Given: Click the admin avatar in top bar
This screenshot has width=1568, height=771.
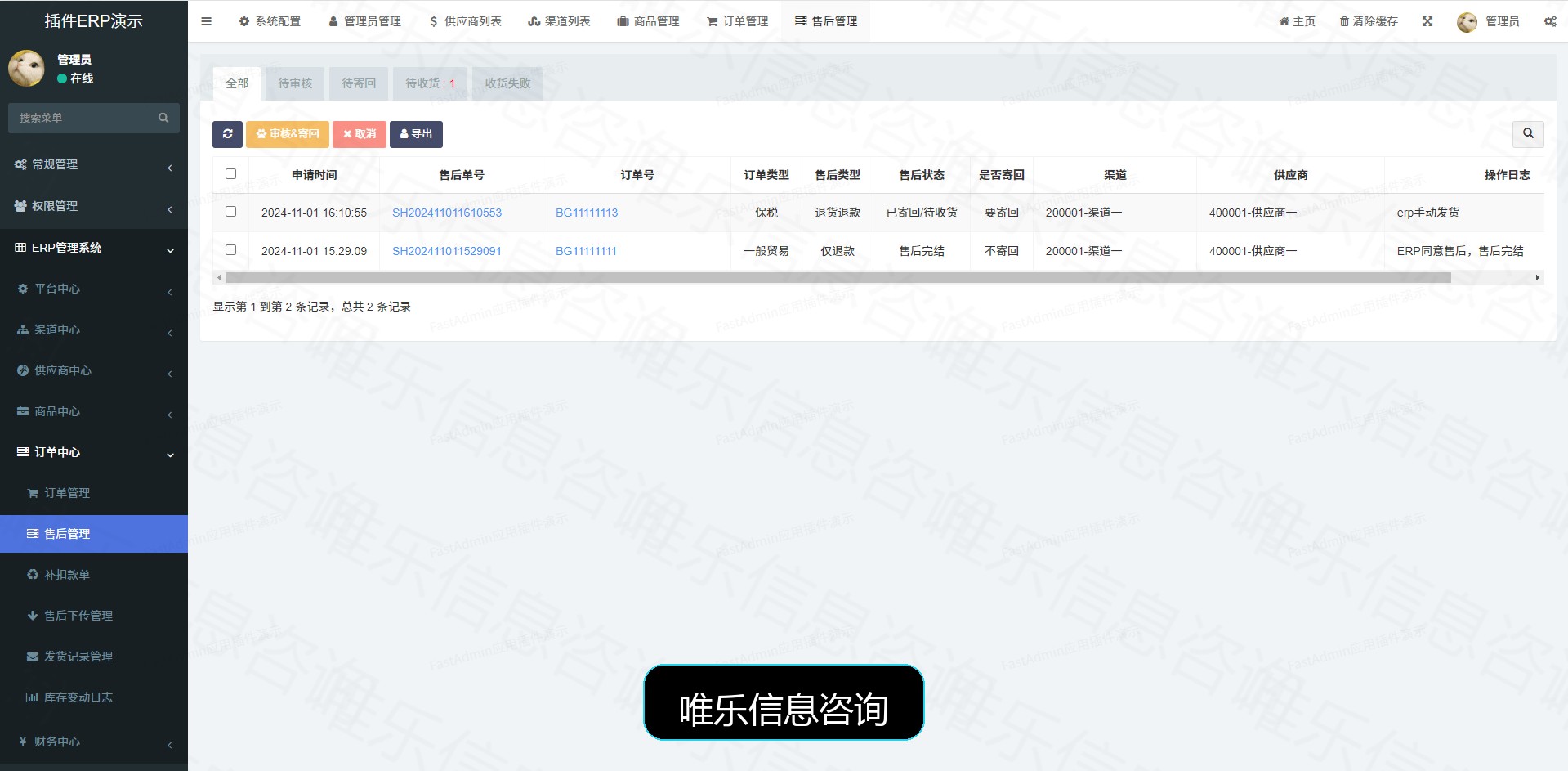Looking at the screenshot, I should (1467, 22).
